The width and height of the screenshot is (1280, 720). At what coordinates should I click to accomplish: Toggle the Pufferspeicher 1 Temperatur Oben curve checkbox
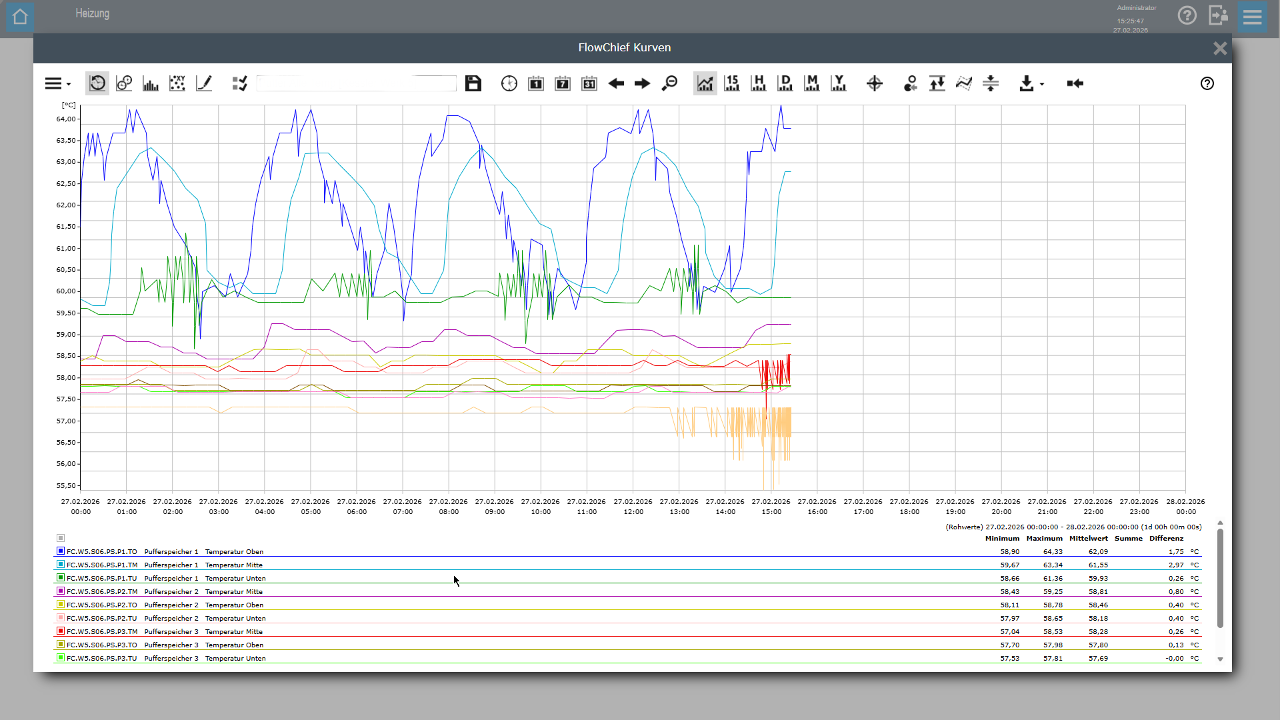[x=61, y=551]
